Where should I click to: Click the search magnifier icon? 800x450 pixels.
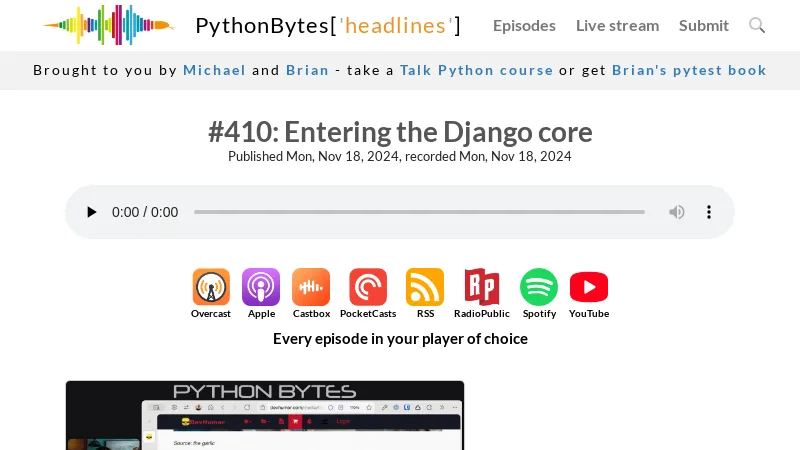[x=757, y=25]
